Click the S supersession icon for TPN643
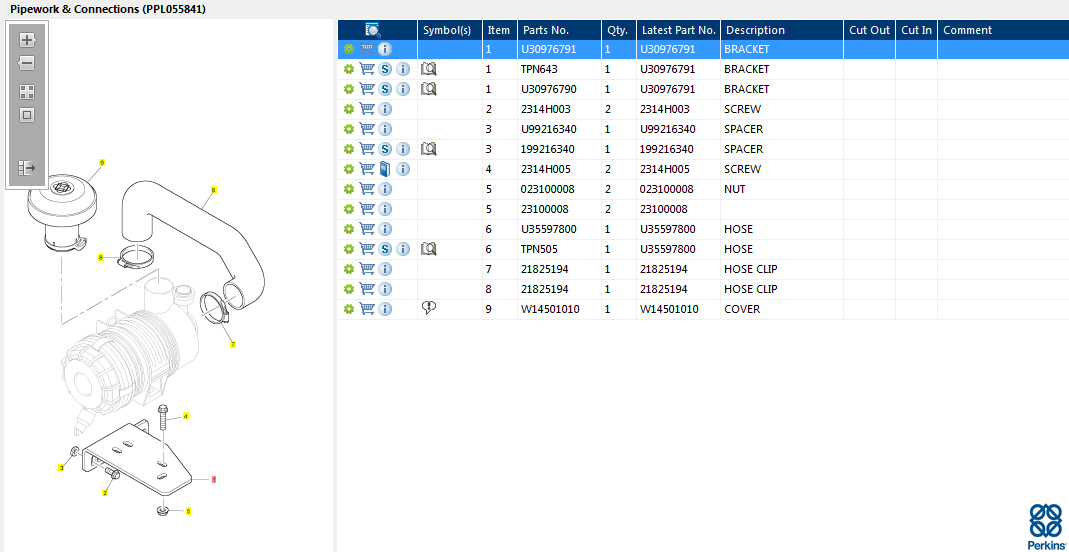Screen dimensions: 1069x552 coord(385,69)
